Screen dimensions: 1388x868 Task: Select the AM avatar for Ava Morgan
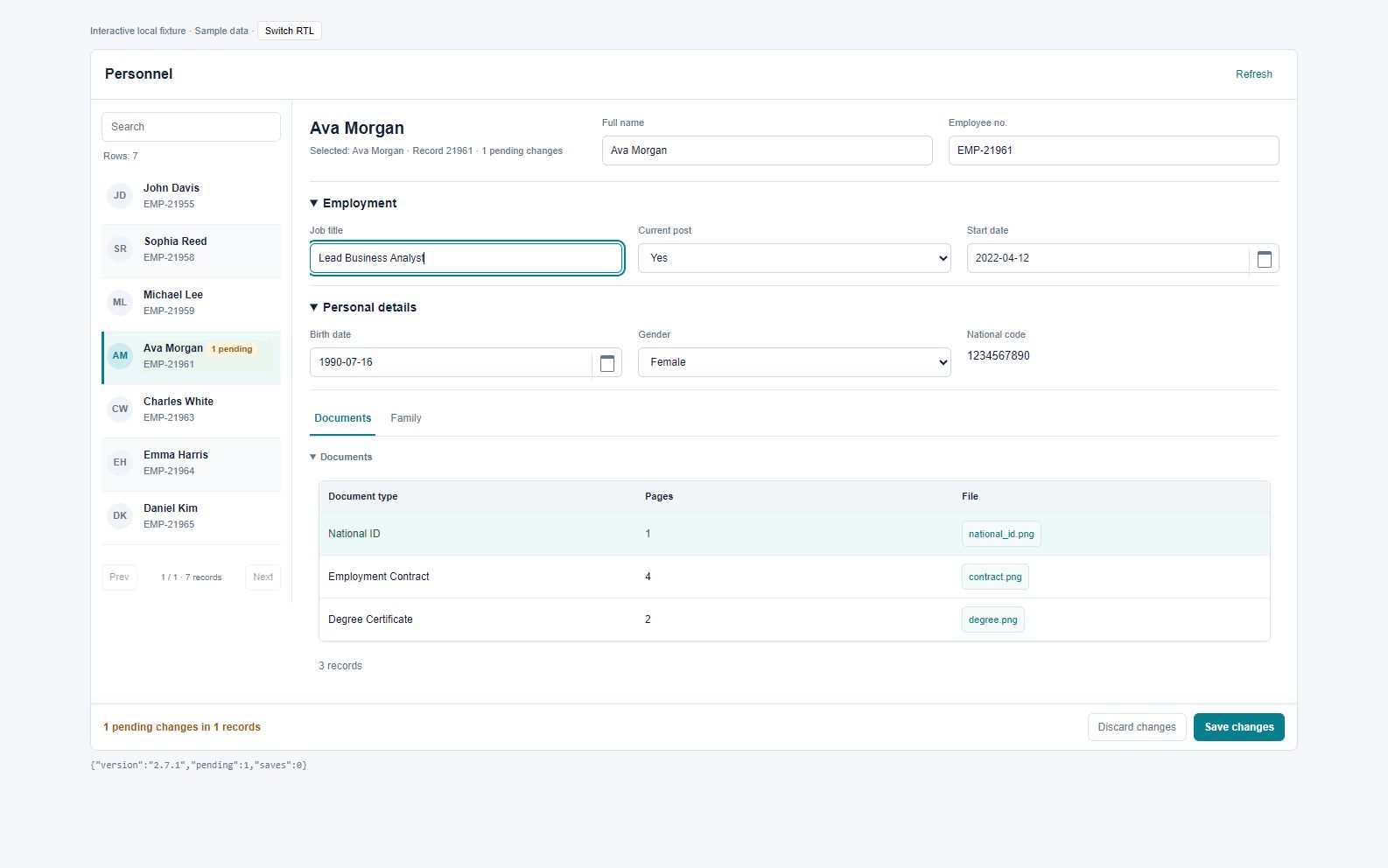pos(120,356)
